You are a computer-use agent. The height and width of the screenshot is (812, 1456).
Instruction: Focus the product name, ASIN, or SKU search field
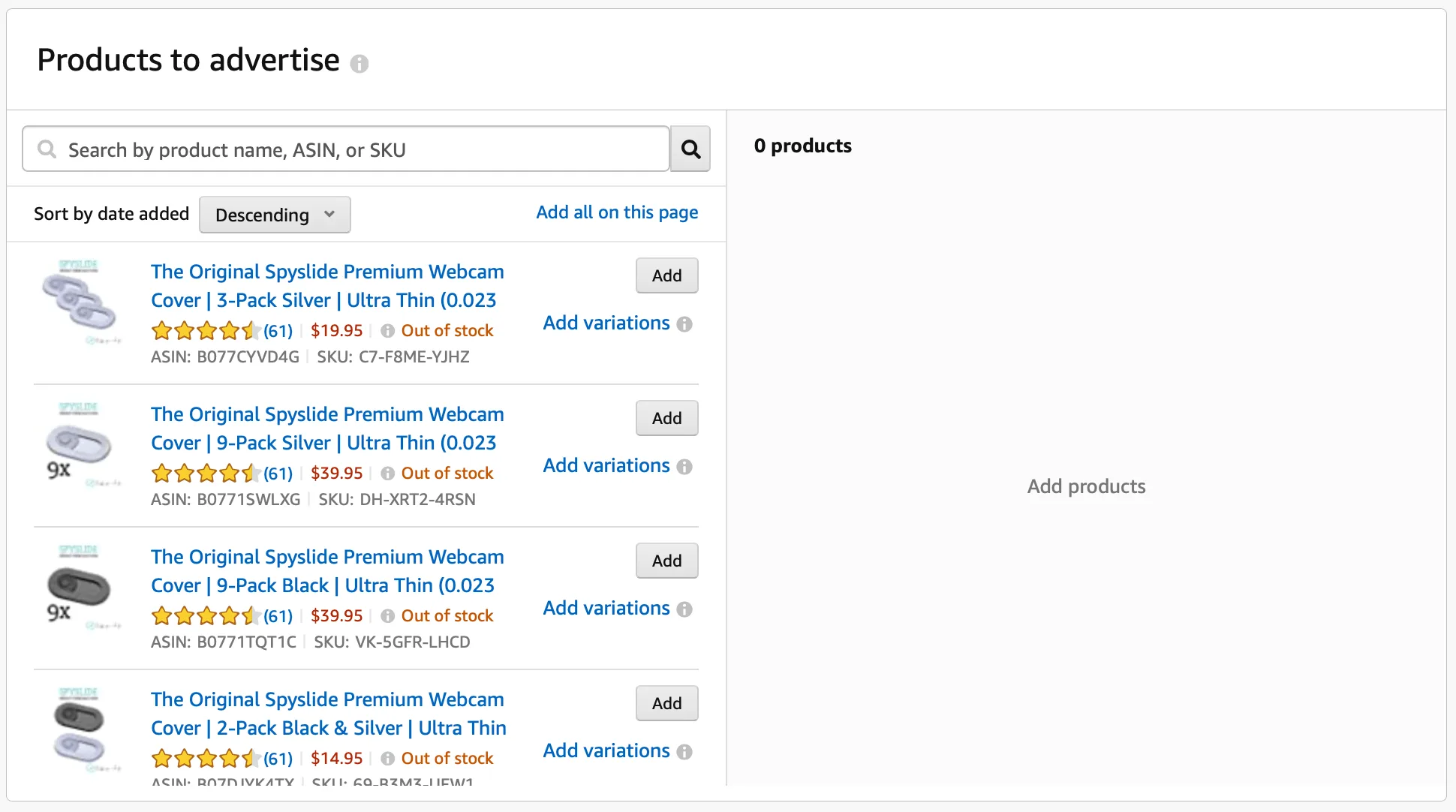(346, 149)
